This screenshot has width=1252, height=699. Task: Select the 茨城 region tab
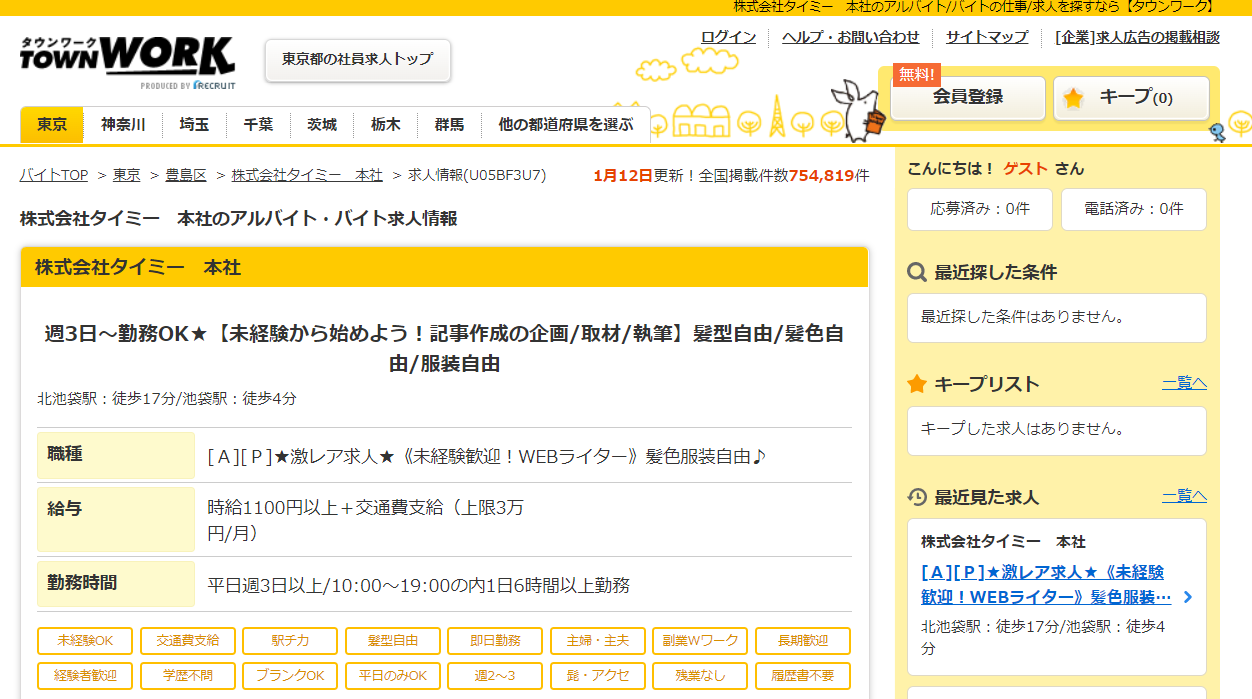click(x=322, y=125)
